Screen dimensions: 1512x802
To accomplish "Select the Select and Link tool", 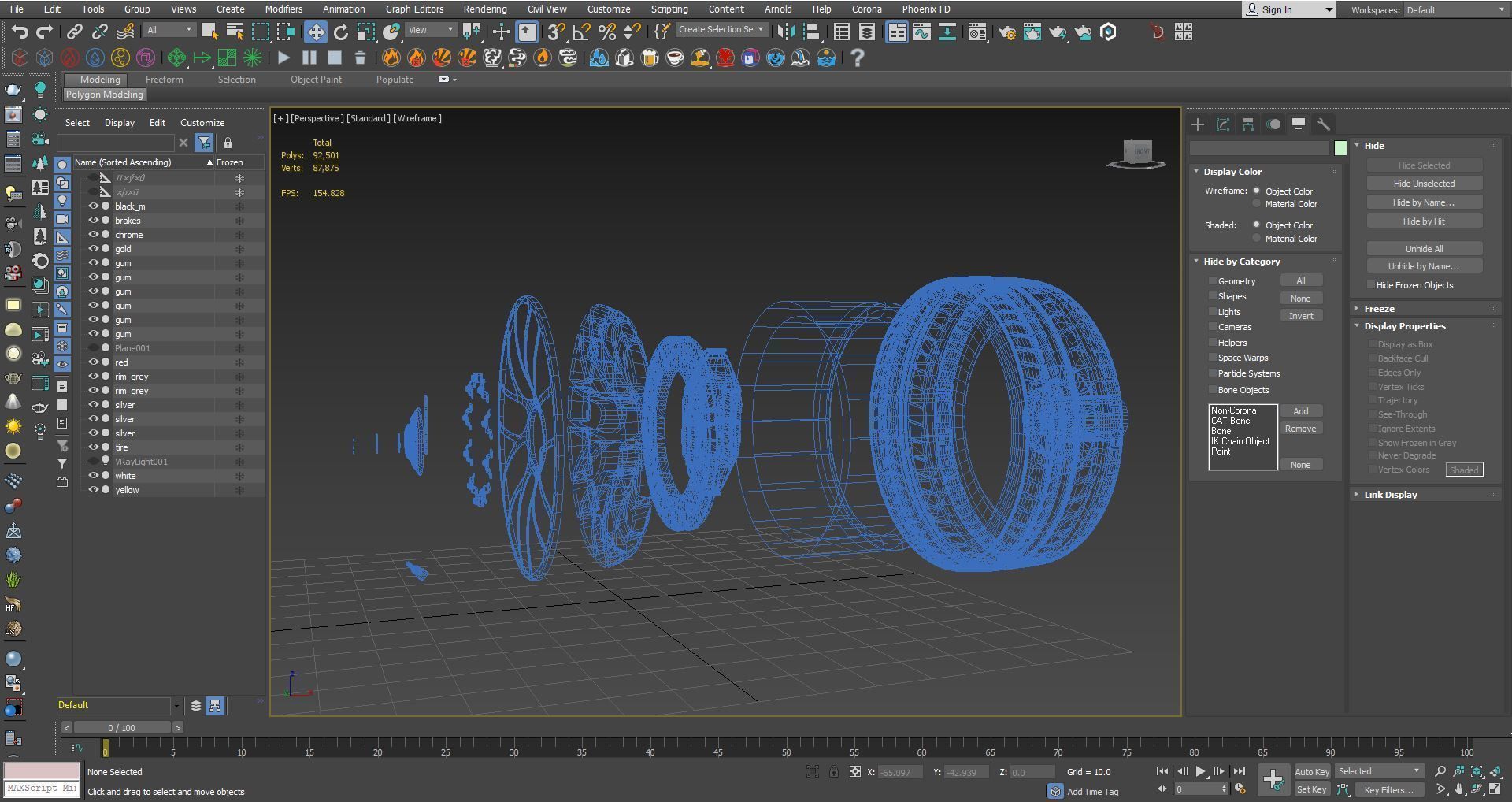I will click(74, 32).
